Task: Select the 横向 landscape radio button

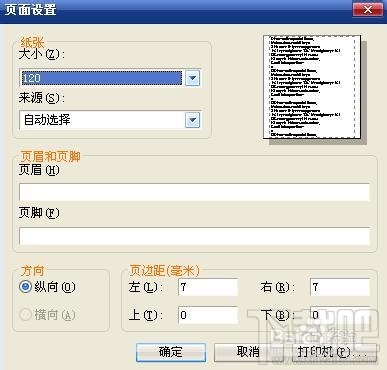Action: click(x=25, y=315)
